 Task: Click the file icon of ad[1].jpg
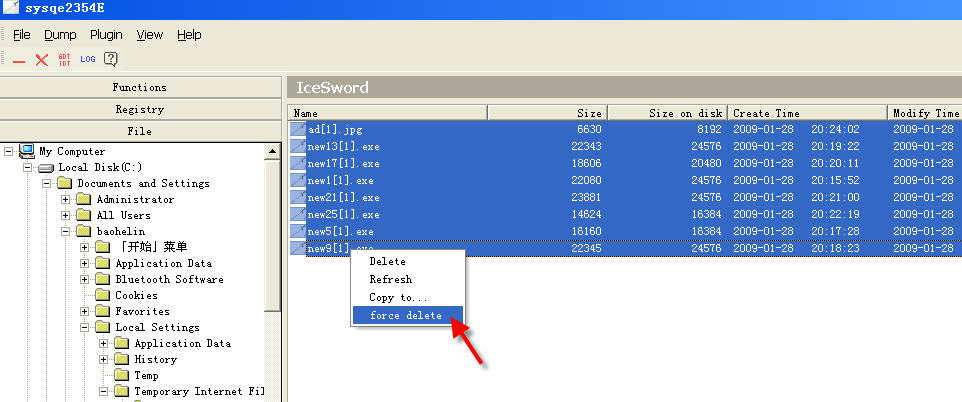[298, 129]
